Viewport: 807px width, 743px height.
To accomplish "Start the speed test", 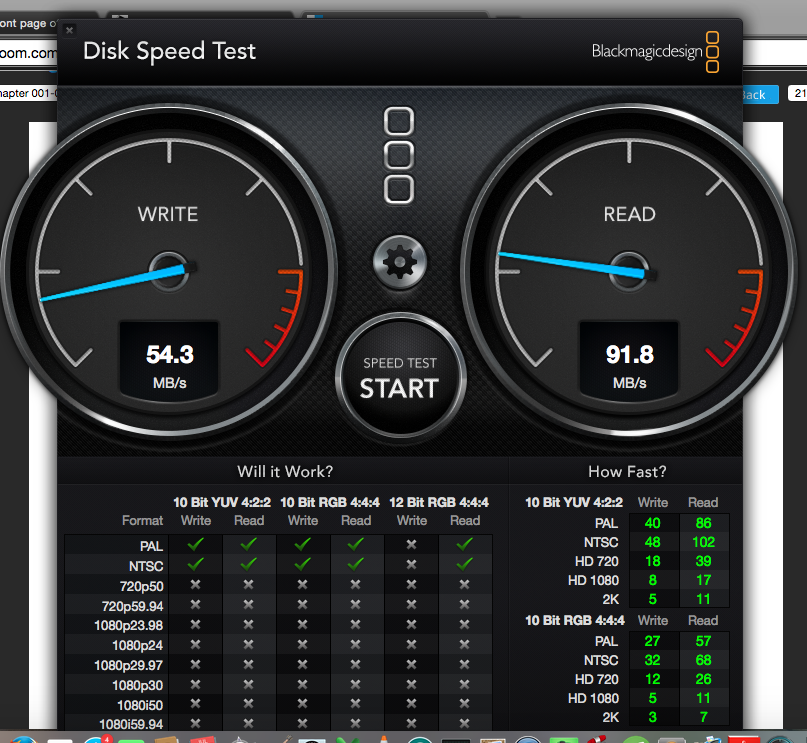I will coord(400,377).
